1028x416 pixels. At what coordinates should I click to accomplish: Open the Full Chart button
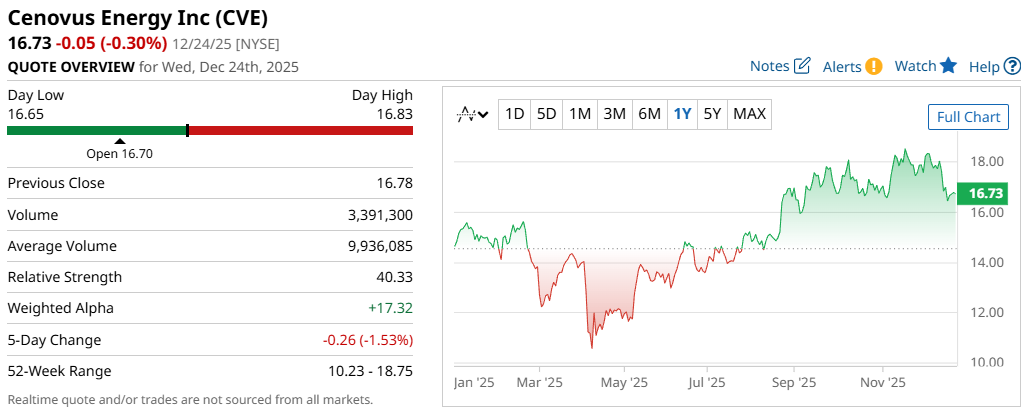click(x=968, y=117)
